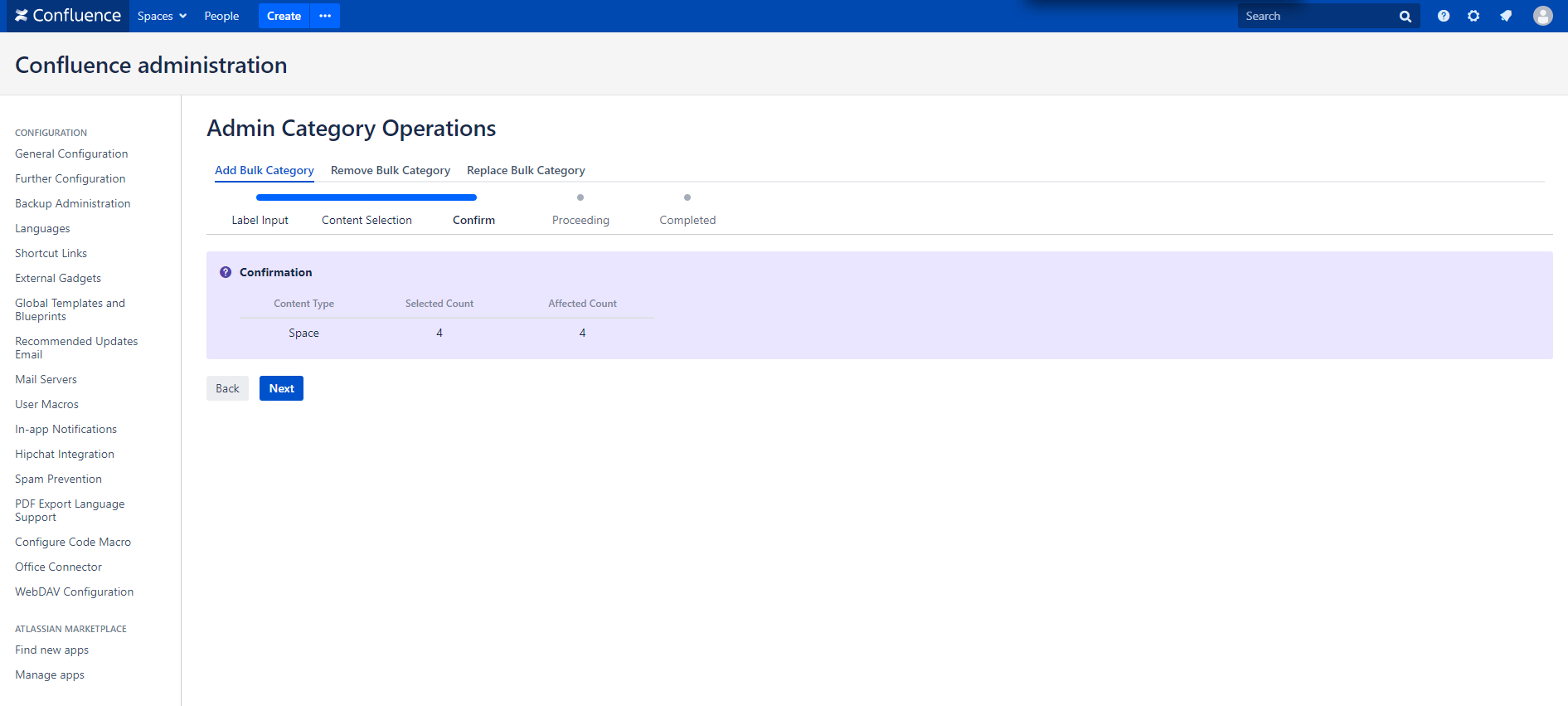Screen dimensions: 1568x706
Task: Open General Configuration
Action: click(x=71, y=153)
